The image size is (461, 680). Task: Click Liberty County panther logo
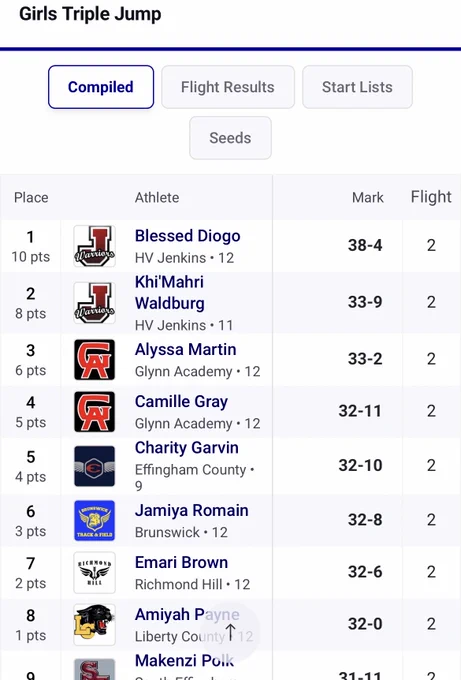coord(95,624)
